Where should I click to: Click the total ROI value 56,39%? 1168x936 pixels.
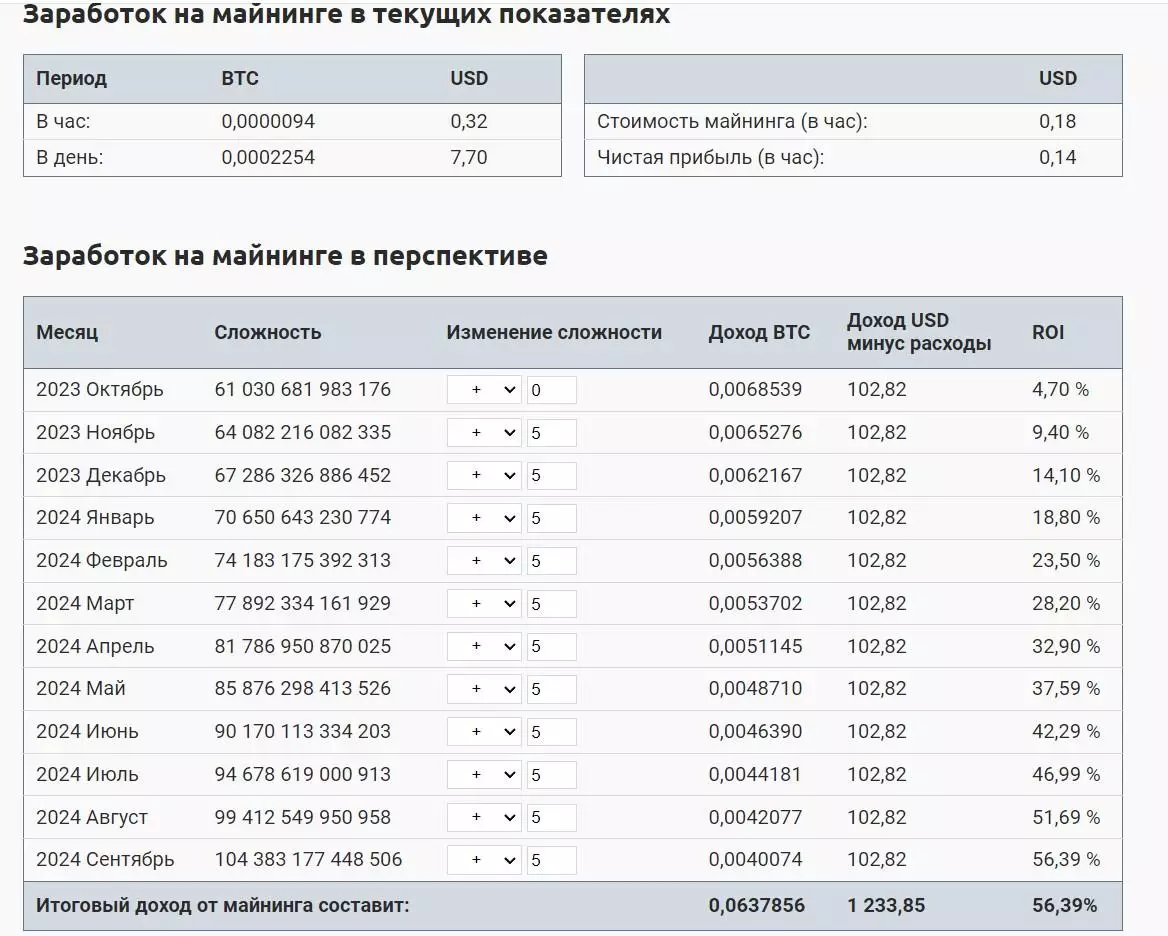1064,905
